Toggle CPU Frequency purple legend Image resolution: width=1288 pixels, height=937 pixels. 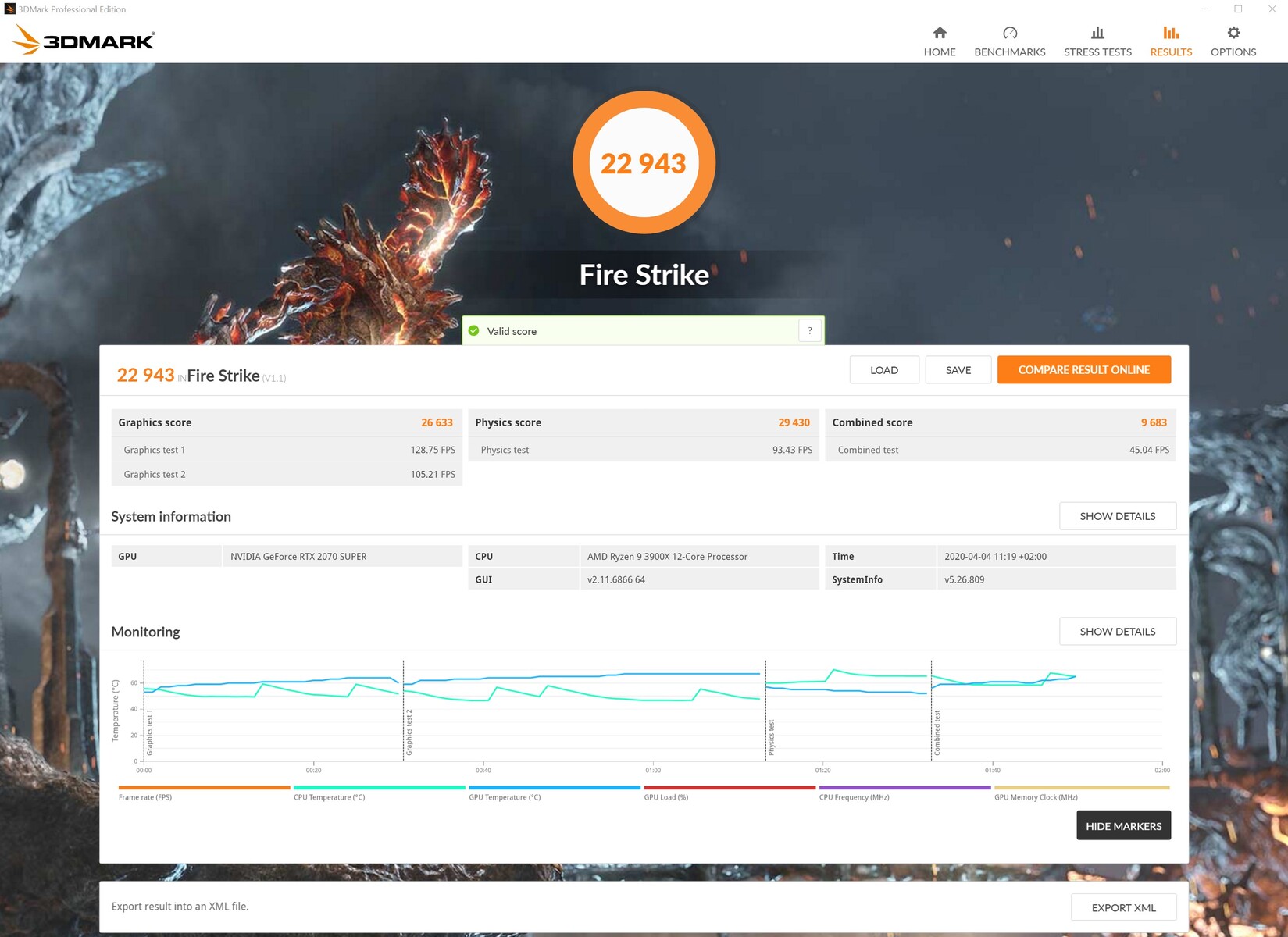click(x=904, y=793)
